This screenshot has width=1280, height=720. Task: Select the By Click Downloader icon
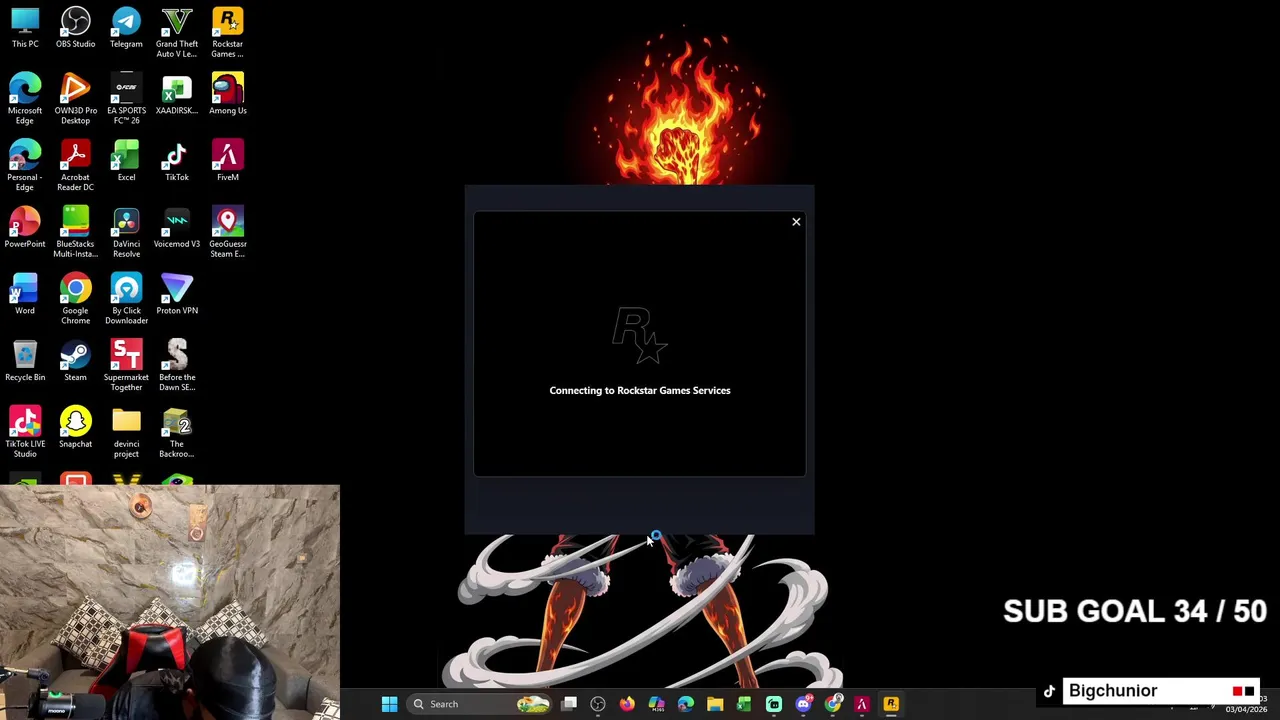126,299
